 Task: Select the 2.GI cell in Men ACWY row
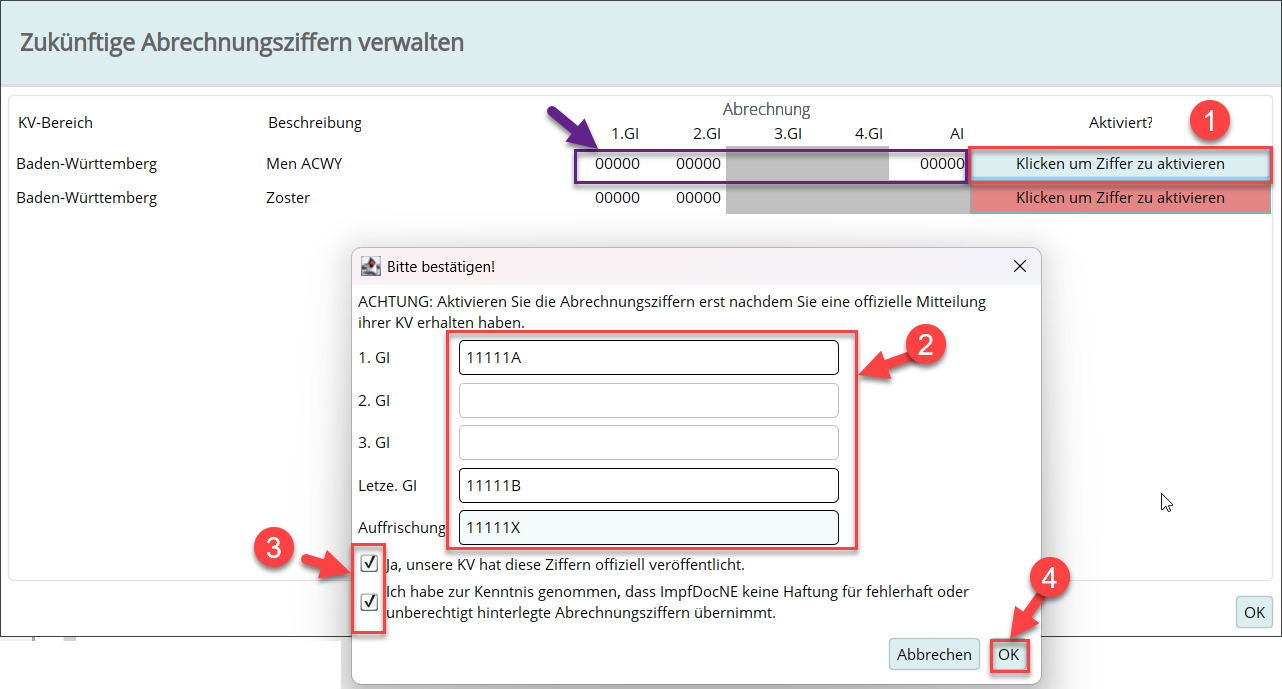[698, 164]
